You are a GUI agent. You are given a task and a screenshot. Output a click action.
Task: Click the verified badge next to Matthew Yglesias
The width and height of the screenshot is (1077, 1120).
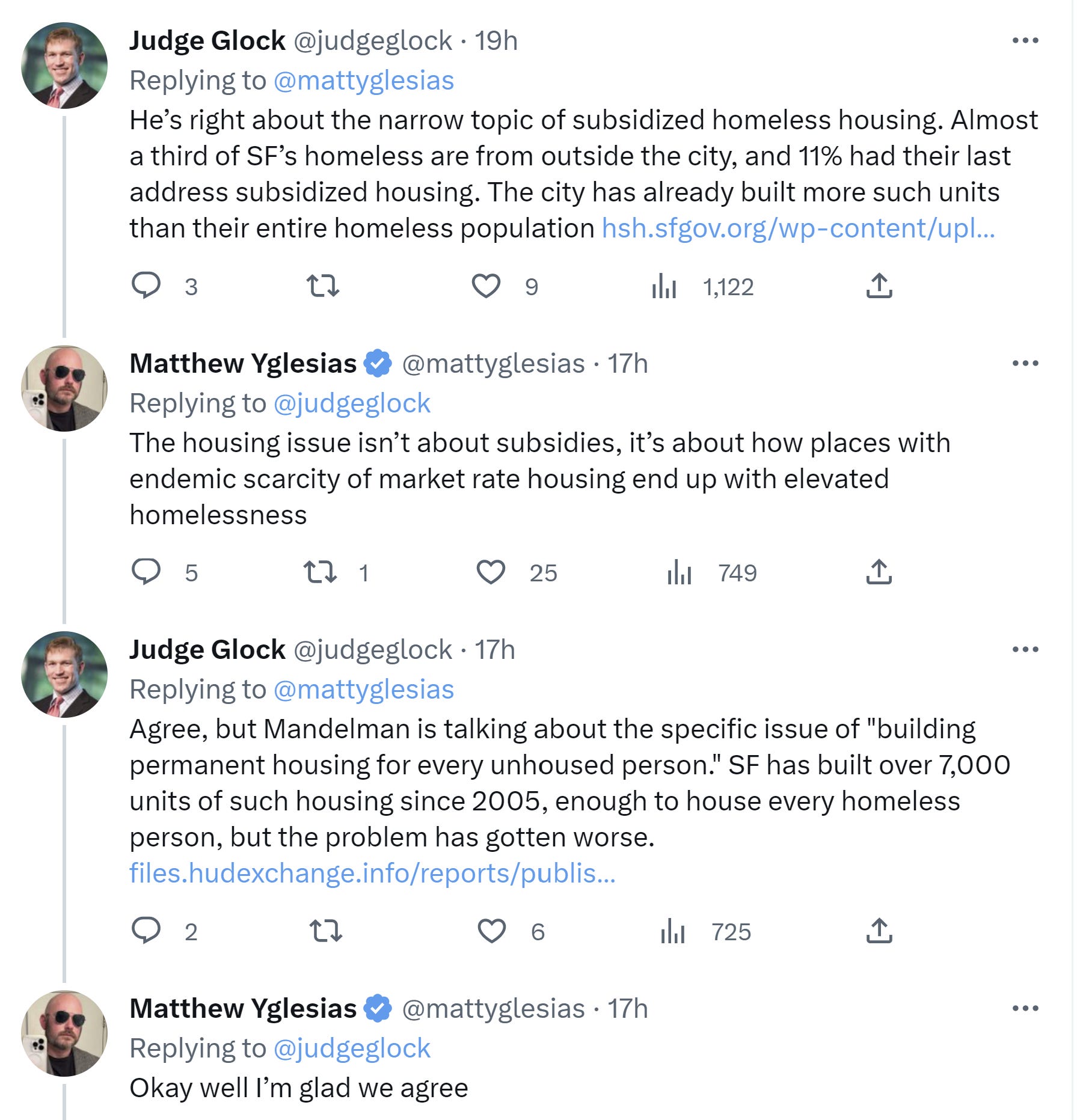[x=378, y=363]
